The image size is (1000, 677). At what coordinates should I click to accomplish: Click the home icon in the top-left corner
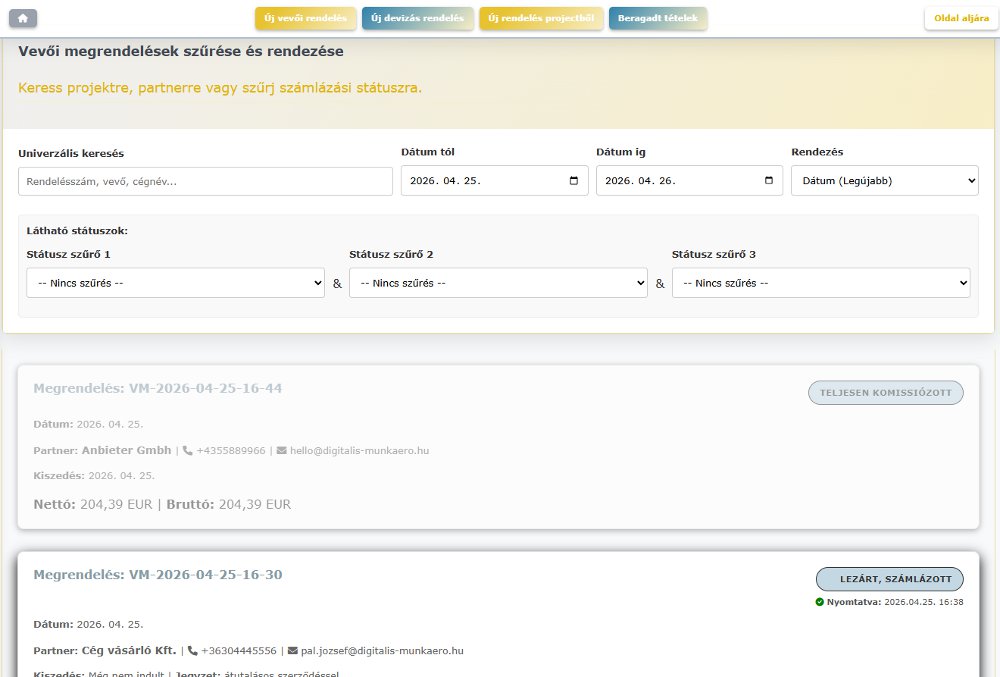(x=23, y=17)
